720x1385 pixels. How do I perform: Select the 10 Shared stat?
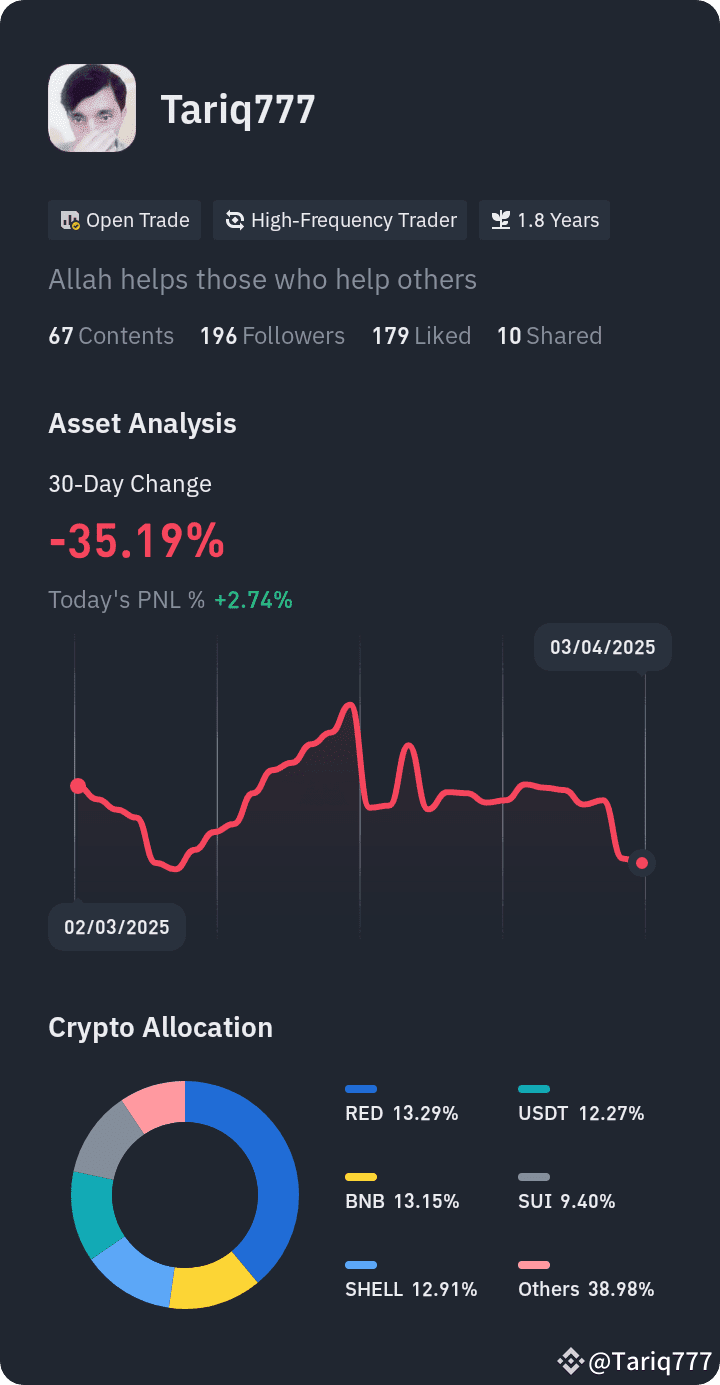[549, 336]
